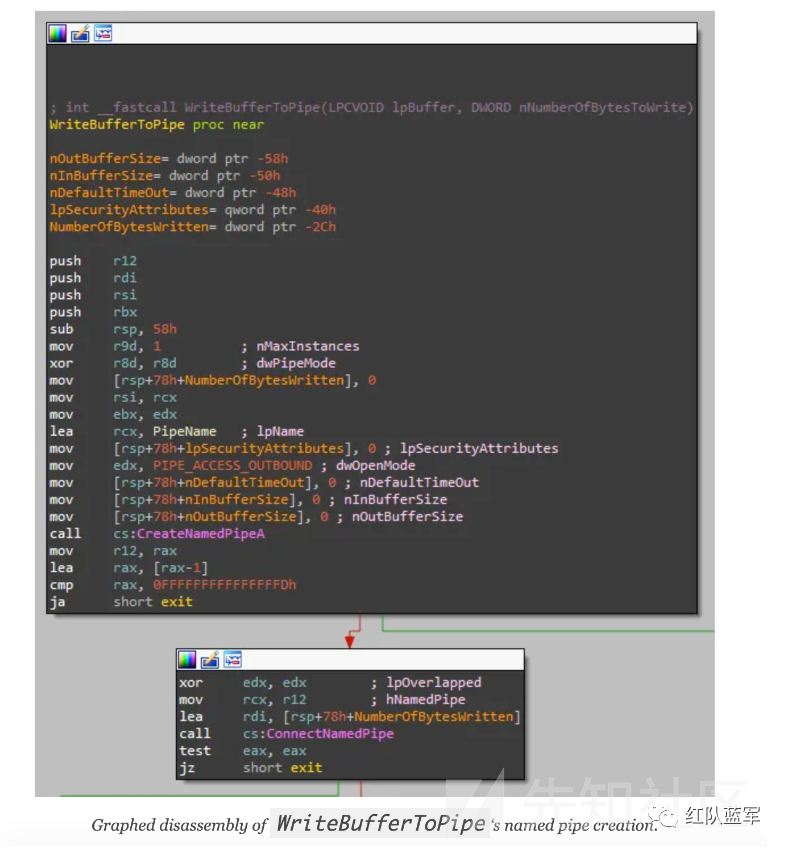Click the 'mov [rsp+78h+nOutBufferSize], 0' instruction
This screenshot has height=850, width=786.
tap(189, 517)
